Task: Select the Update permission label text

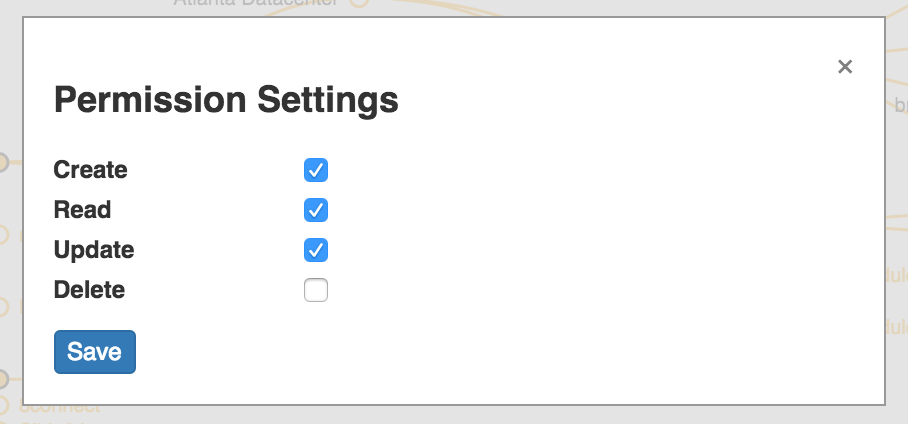Action: coord(94,250)
